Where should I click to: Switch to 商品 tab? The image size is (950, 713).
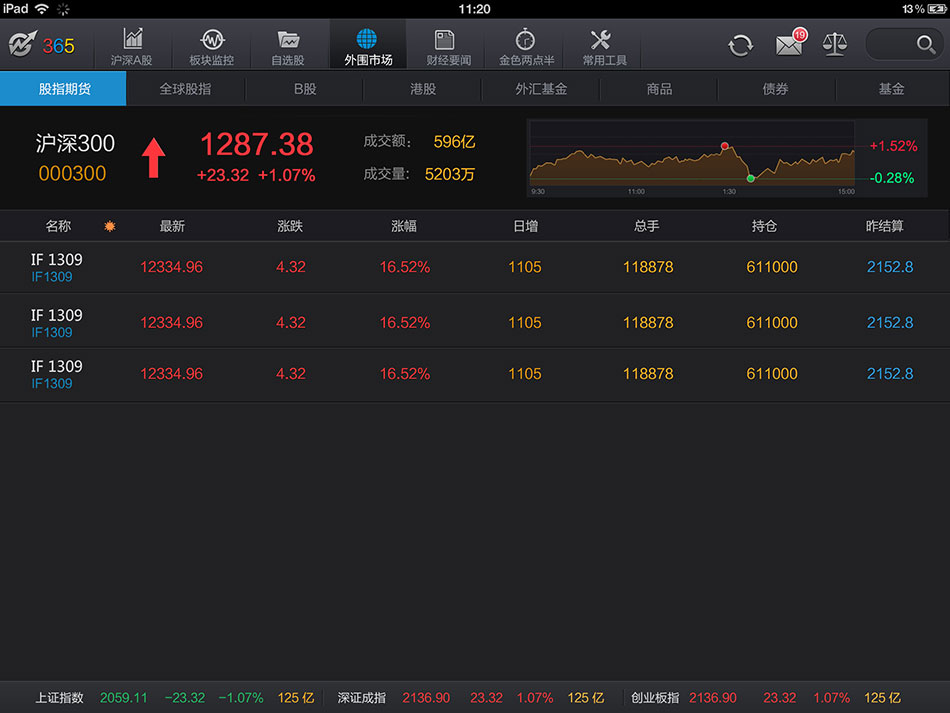(x=659, y=88)
